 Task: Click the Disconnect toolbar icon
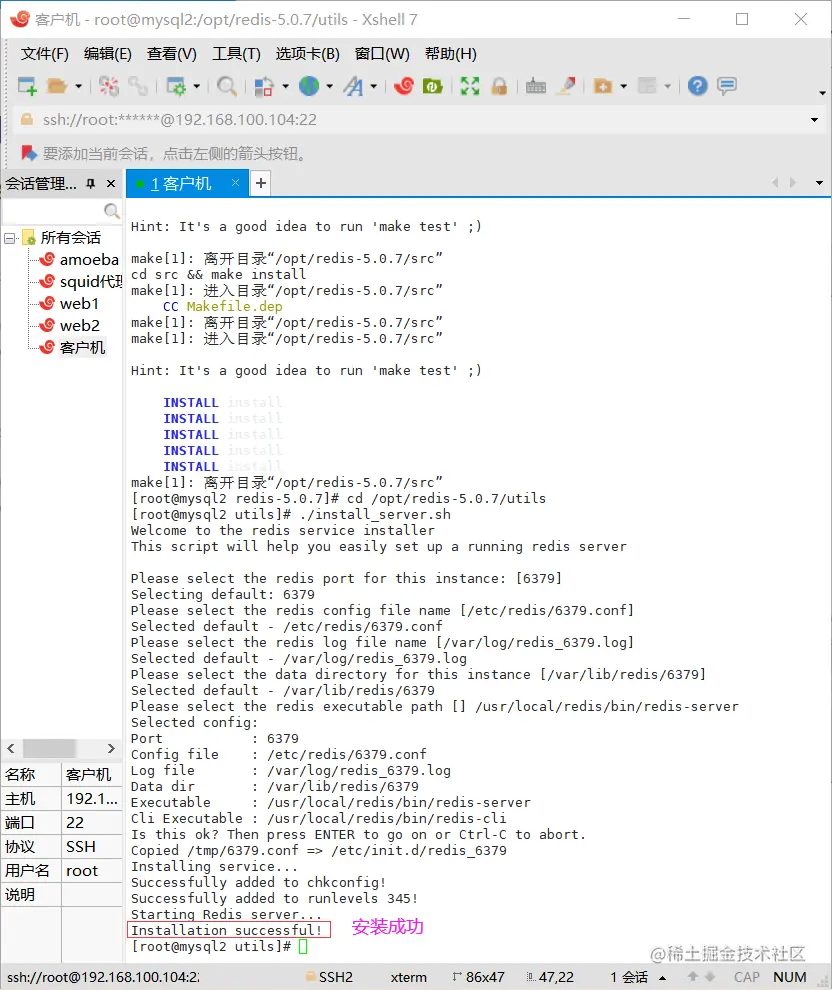coord(109,86)
